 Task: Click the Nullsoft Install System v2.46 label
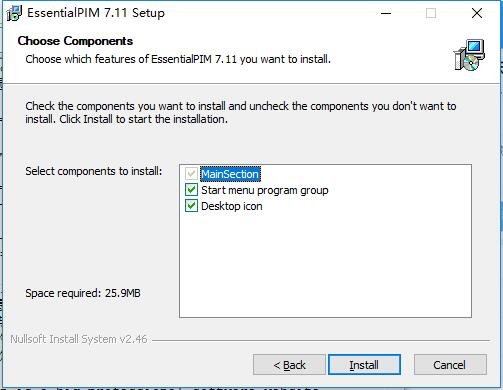click(x=79, y=339)
